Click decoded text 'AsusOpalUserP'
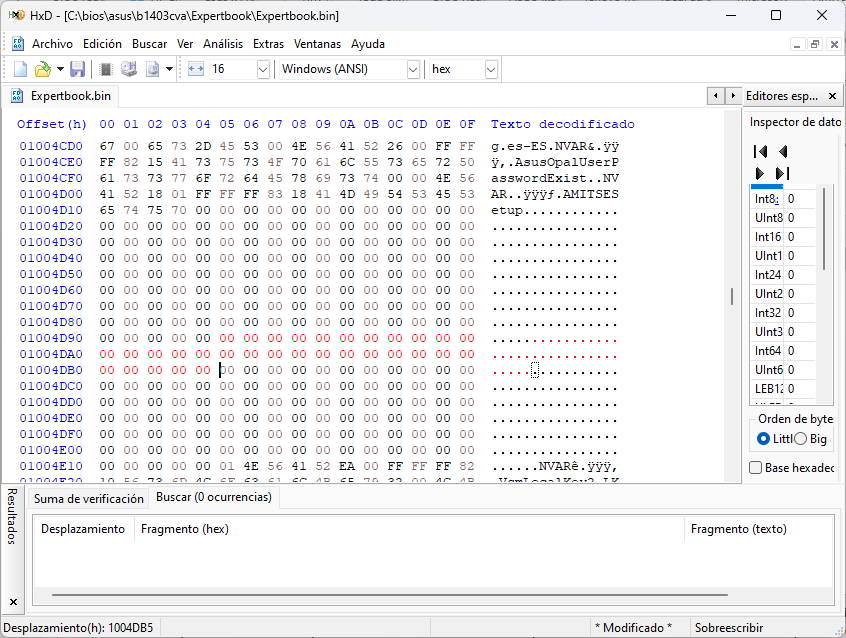This screenshot has width=846, height=638. point(567,162)
